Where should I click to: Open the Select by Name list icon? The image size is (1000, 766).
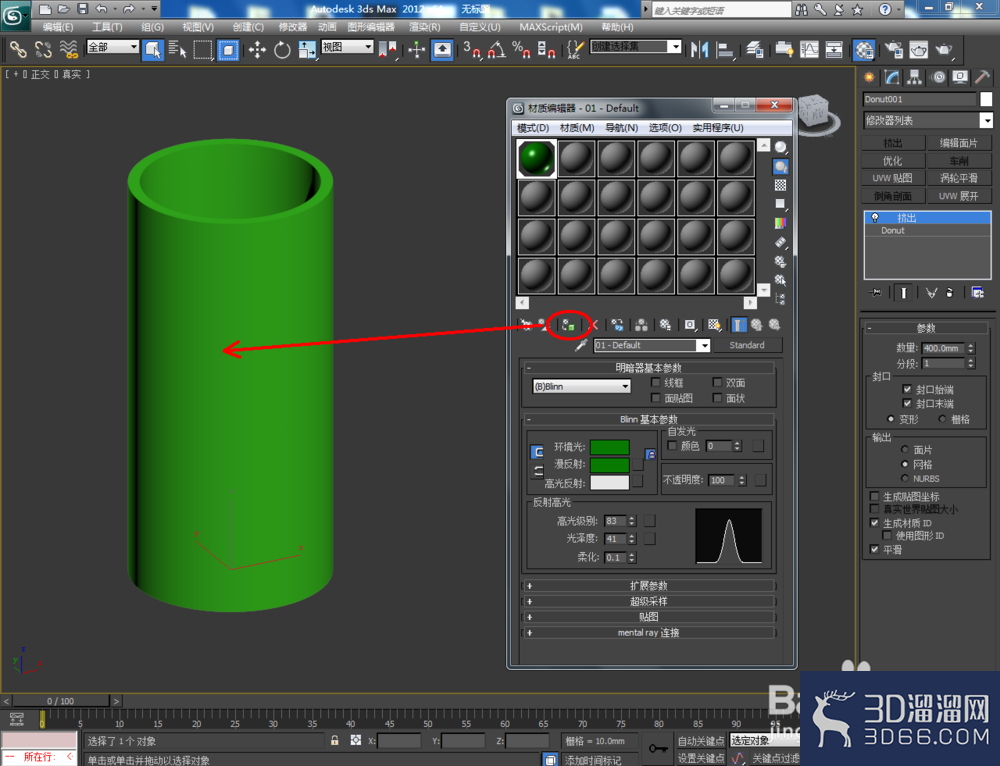178,50
